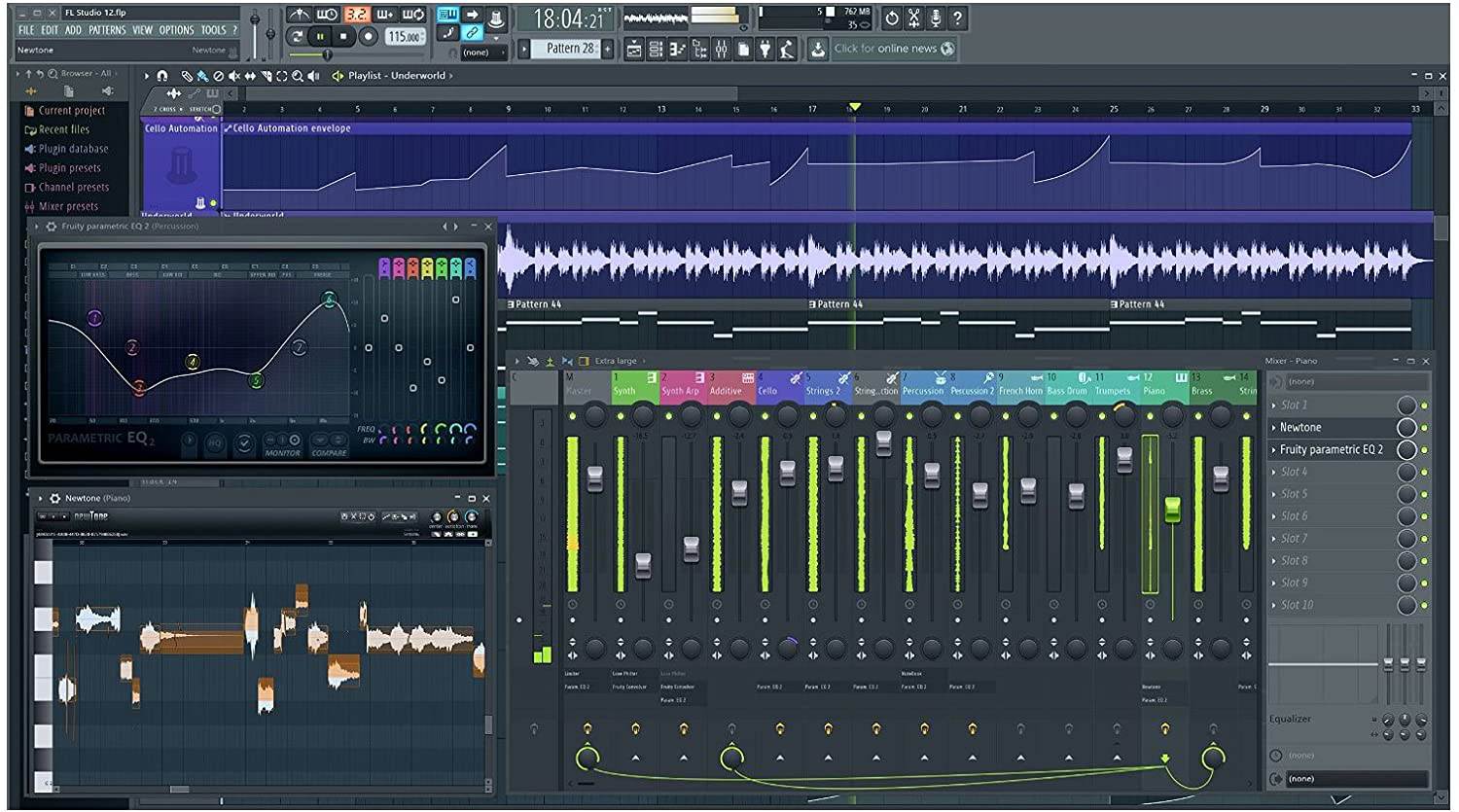The width and height of the screenshot is (1459, 812).
Task: Open the plugin picker plug icon
Action: pyautogui.click(x=765, y=49)
